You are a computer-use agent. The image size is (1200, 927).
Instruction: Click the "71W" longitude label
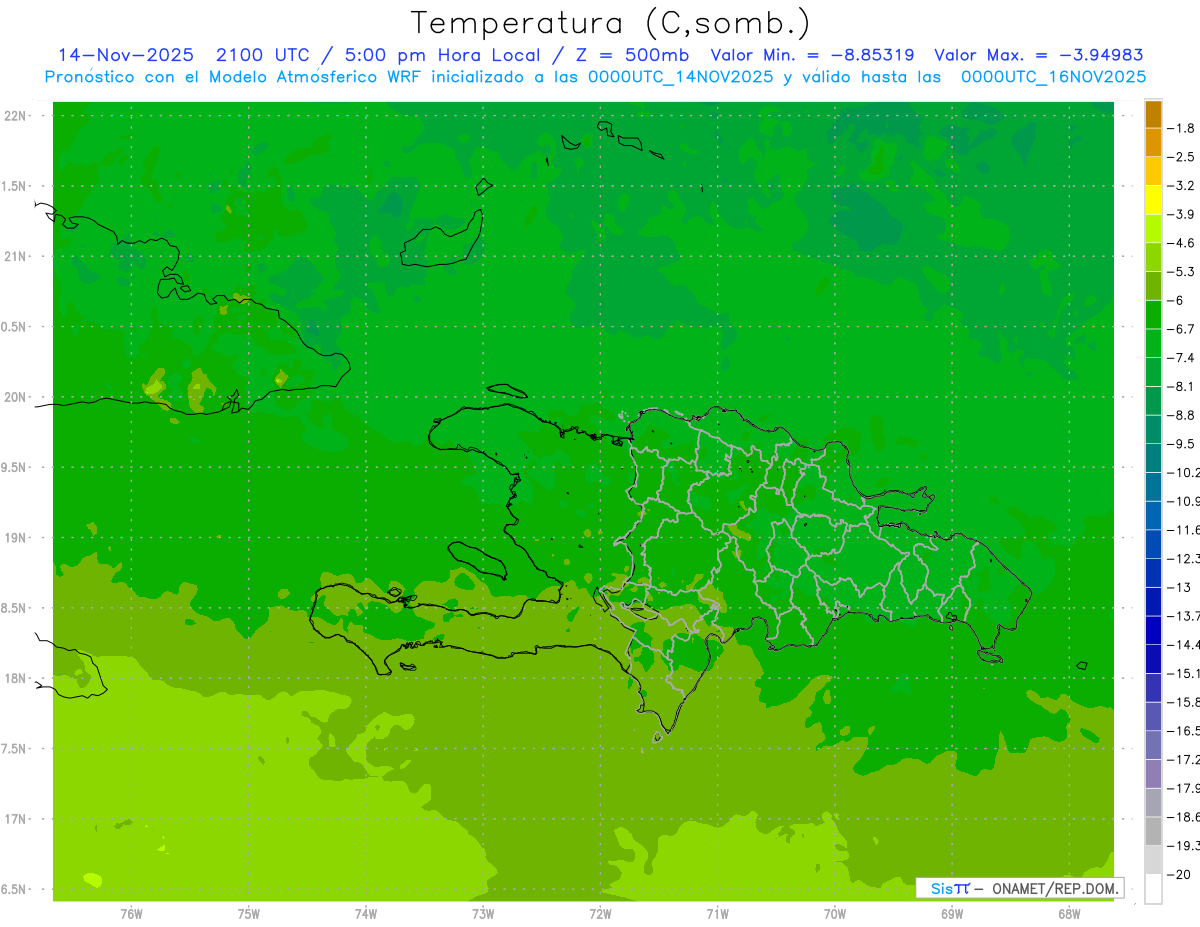[x=717, y=913]
